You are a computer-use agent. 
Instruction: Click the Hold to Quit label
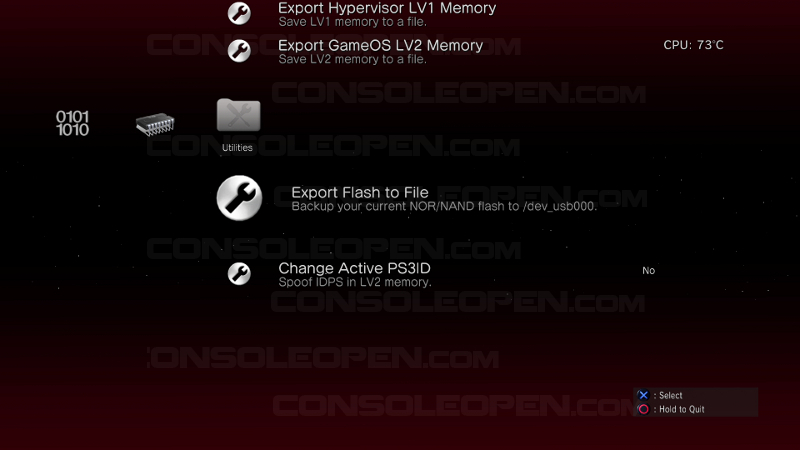(682, 409)
